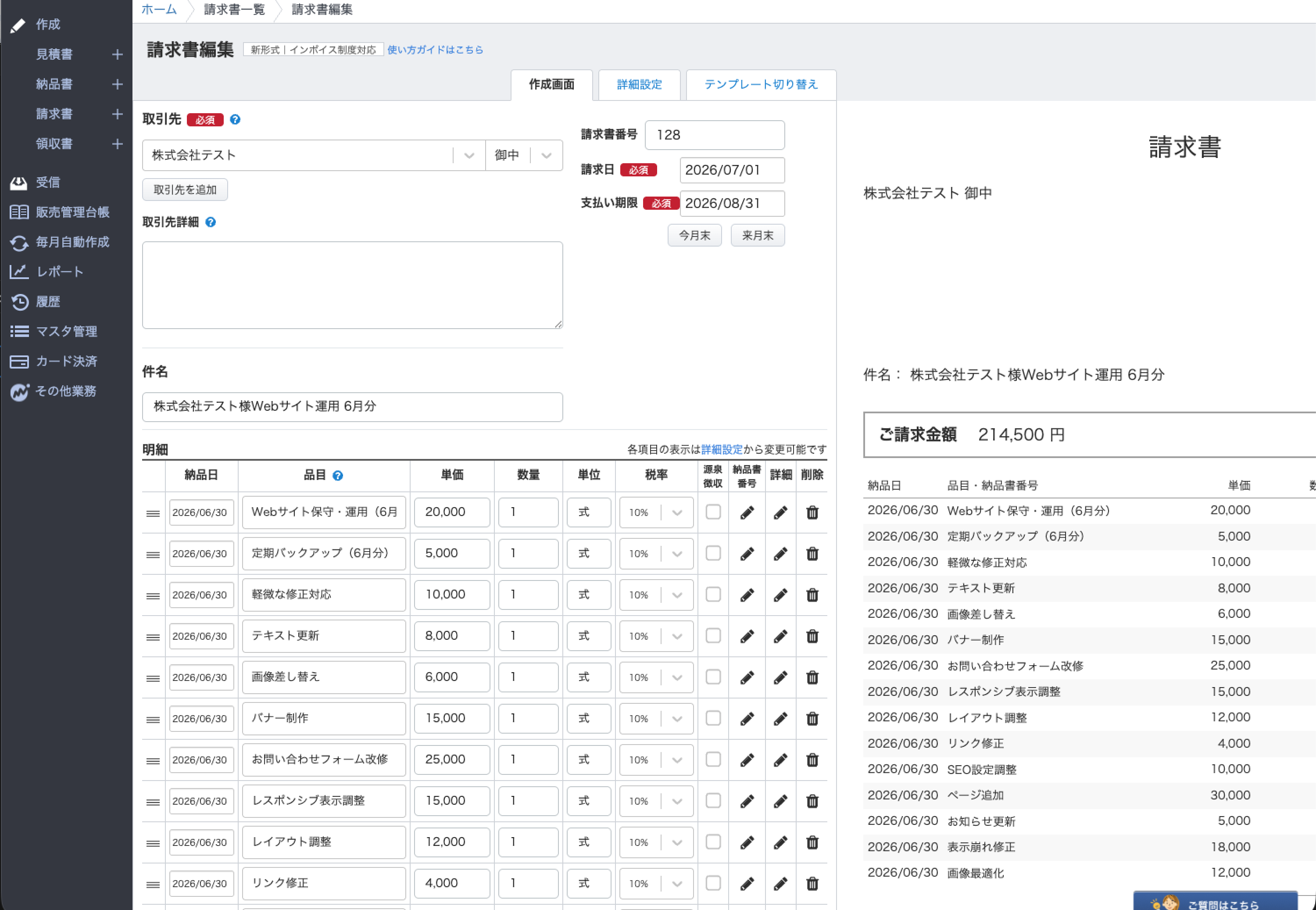Open the 御中 honorific dropdown
Viewport: 1316px width, 910px height.
click(x=524, y=155)
